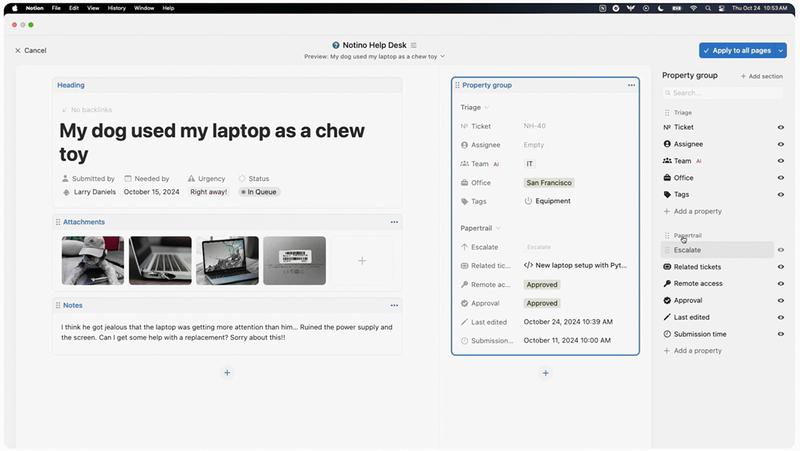Toggle visibility of Office property
This screenshot has width=800, height=451.
[x=781, y=178]
